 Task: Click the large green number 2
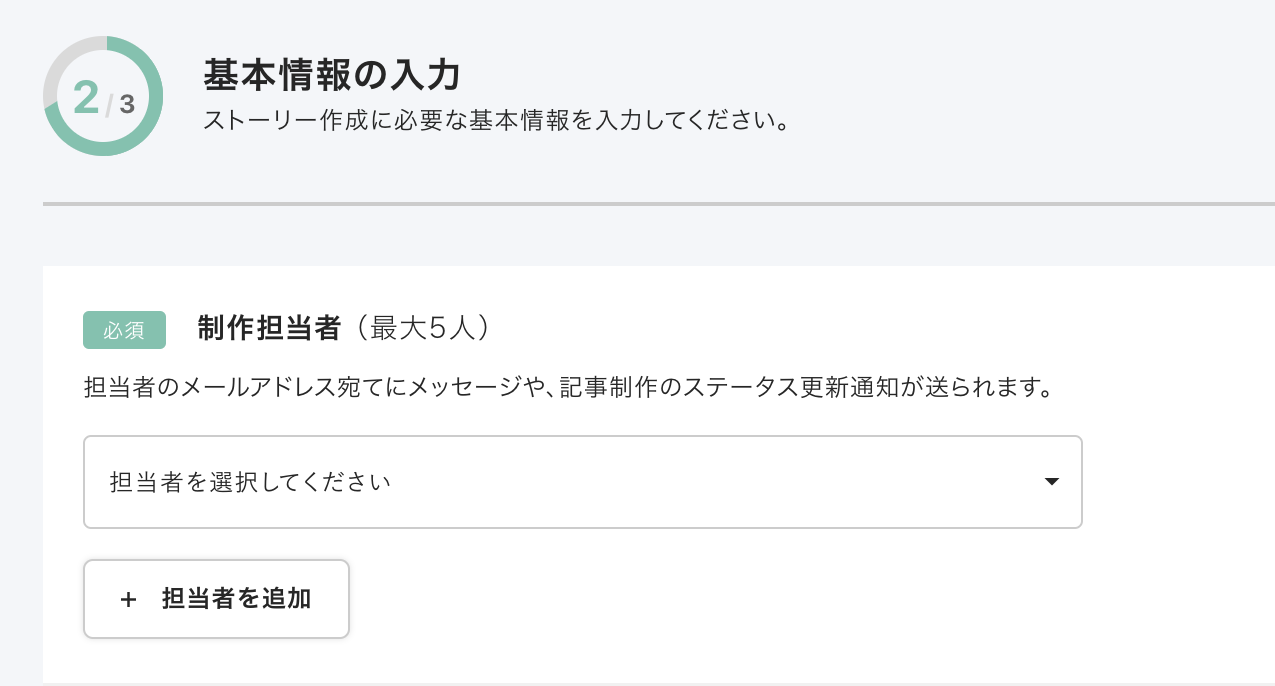86,99
